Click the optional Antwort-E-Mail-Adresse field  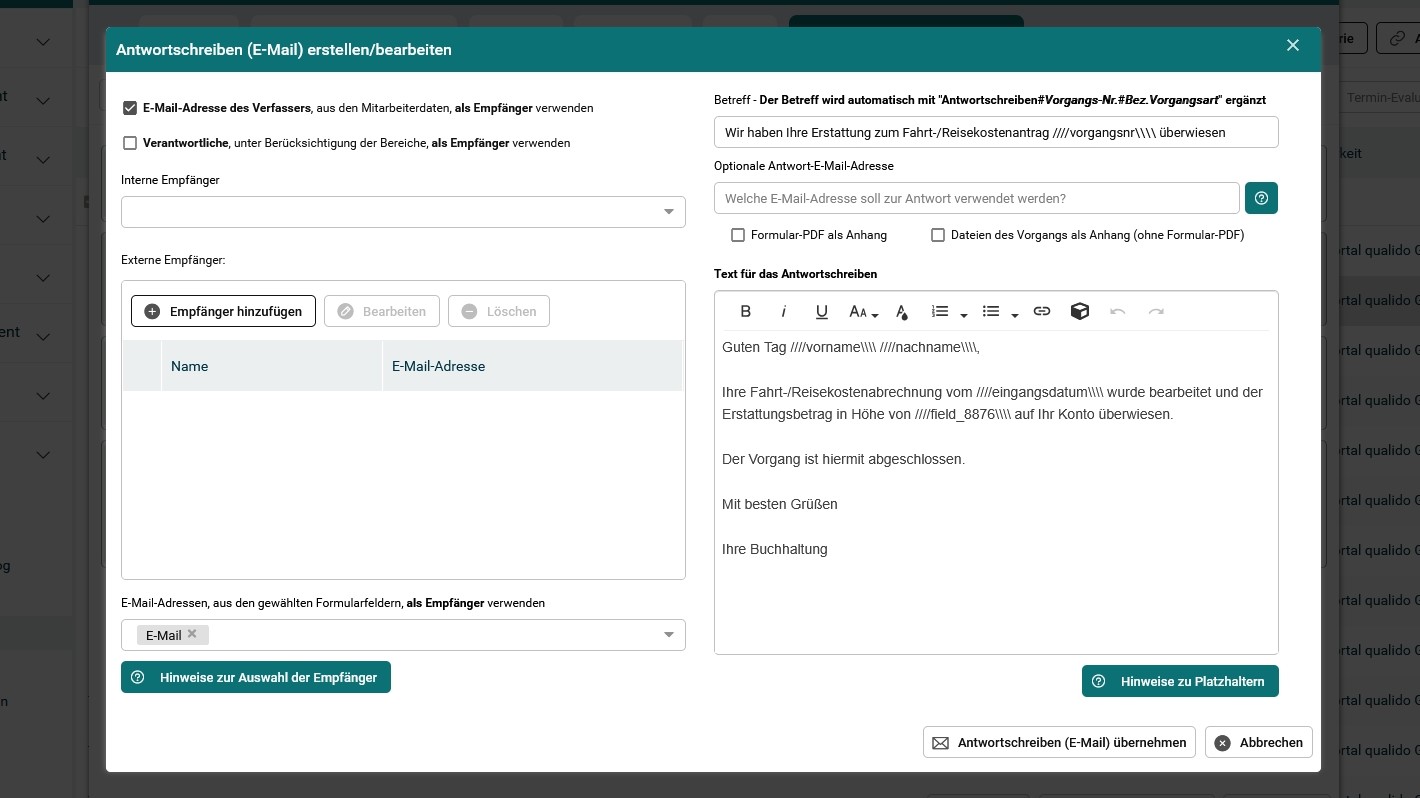[977, 198]
